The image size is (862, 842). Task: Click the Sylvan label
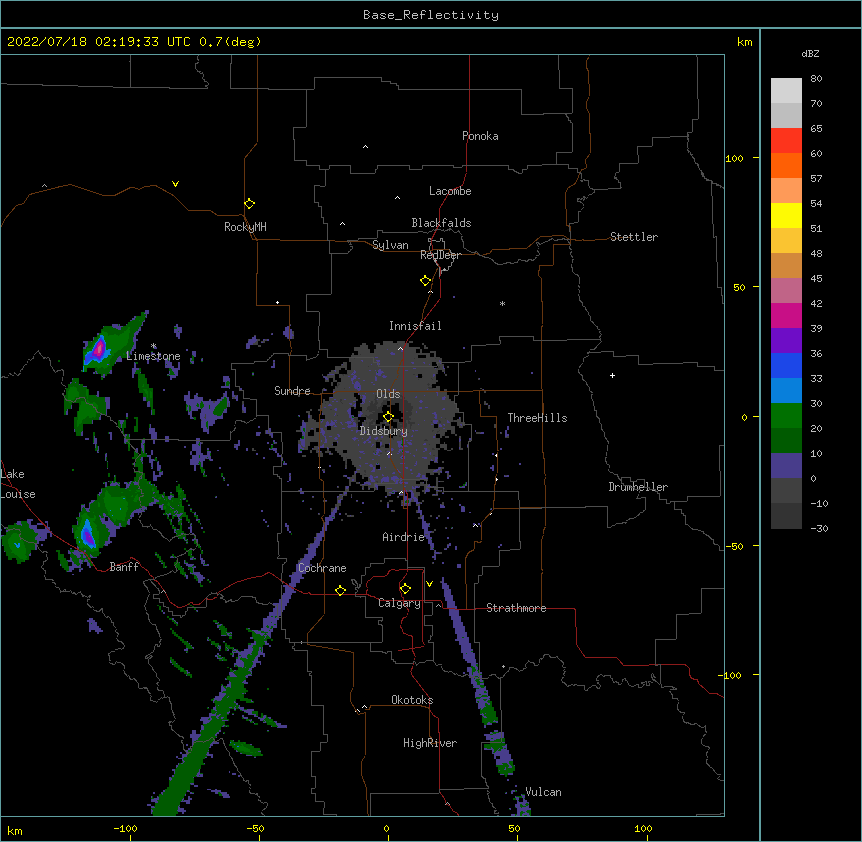[390, 245]
